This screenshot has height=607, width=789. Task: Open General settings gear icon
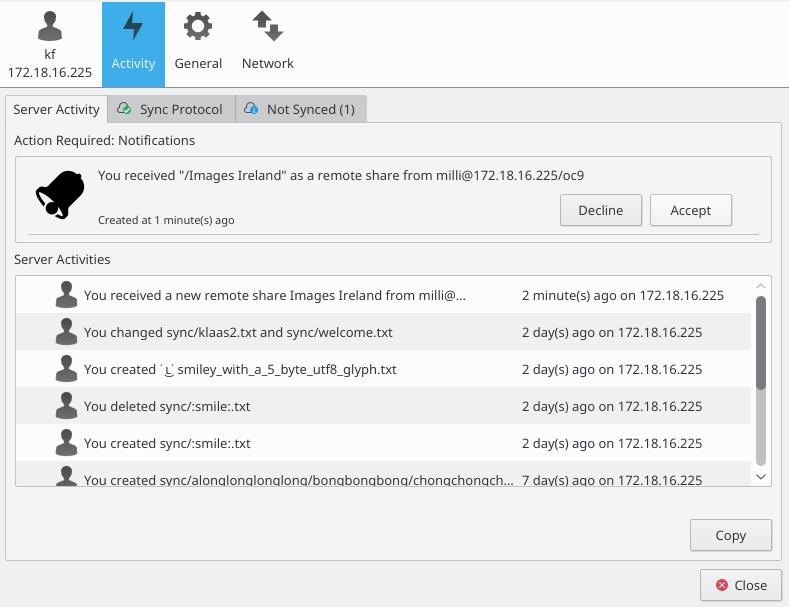pos(198,27)
